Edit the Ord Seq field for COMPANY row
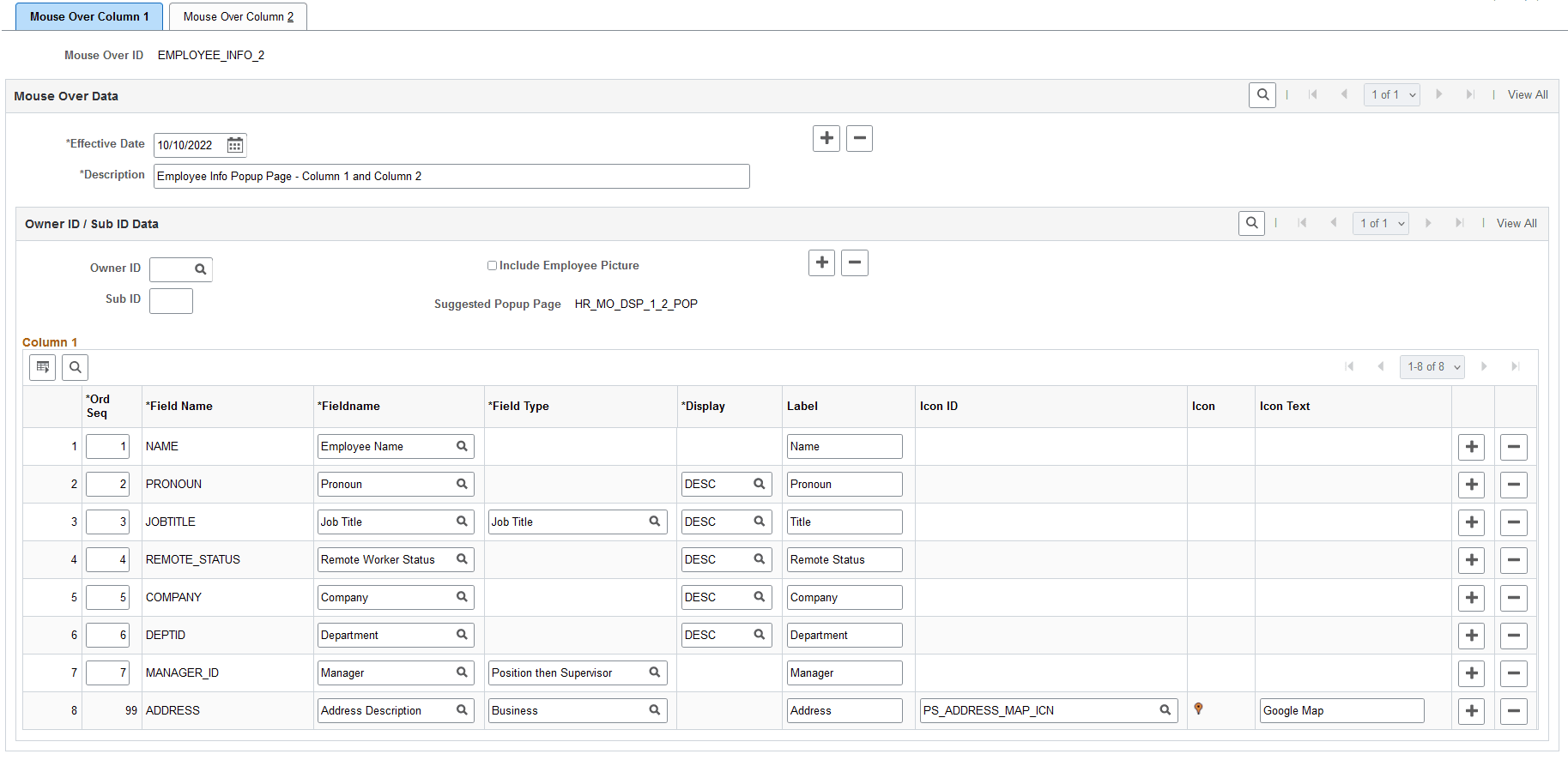Viewport: 1568px width, 760px height. click(107, 598)
